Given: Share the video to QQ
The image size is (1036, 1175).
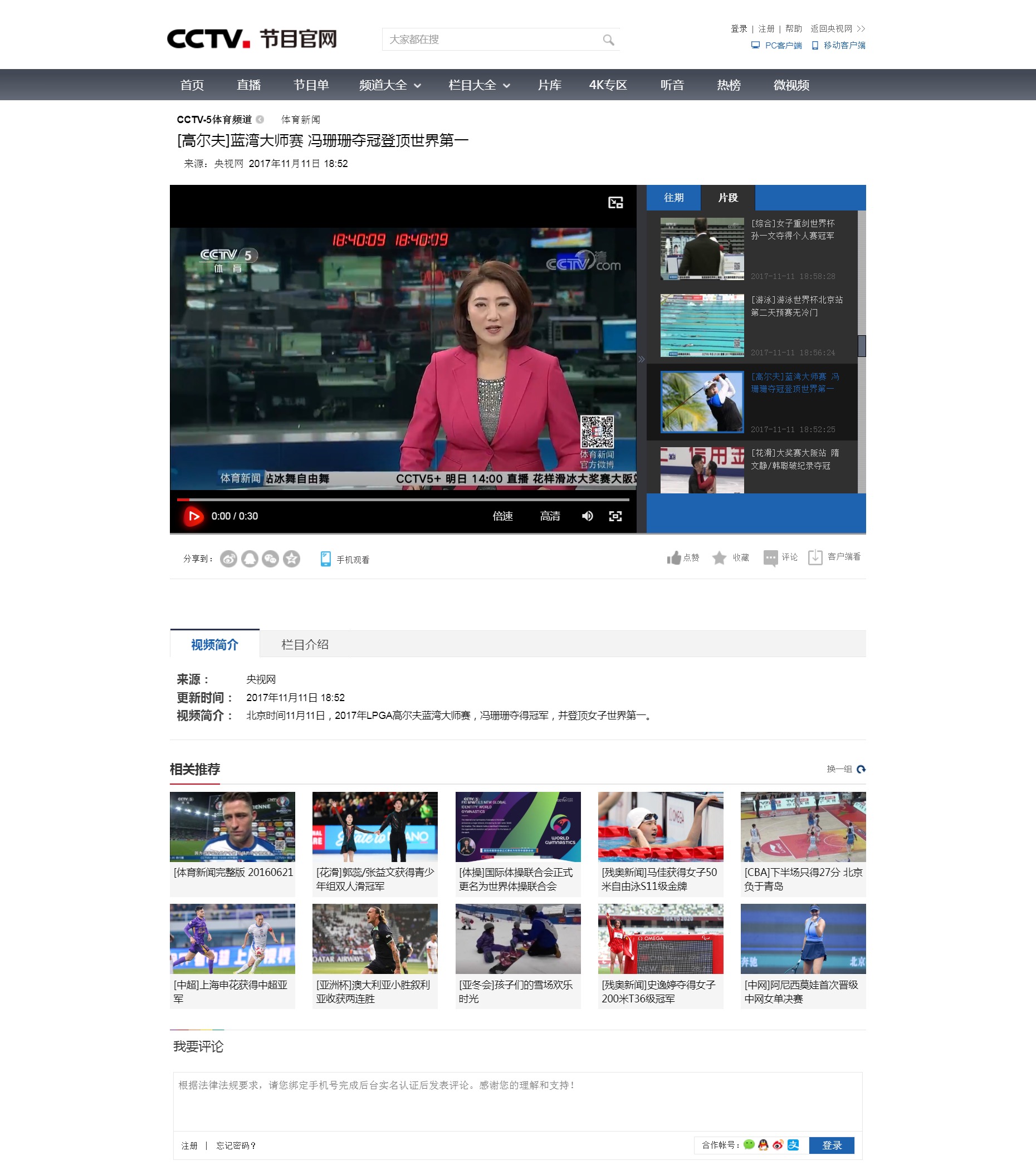Looking at the screenshot, I should click(x=250, y=559).
